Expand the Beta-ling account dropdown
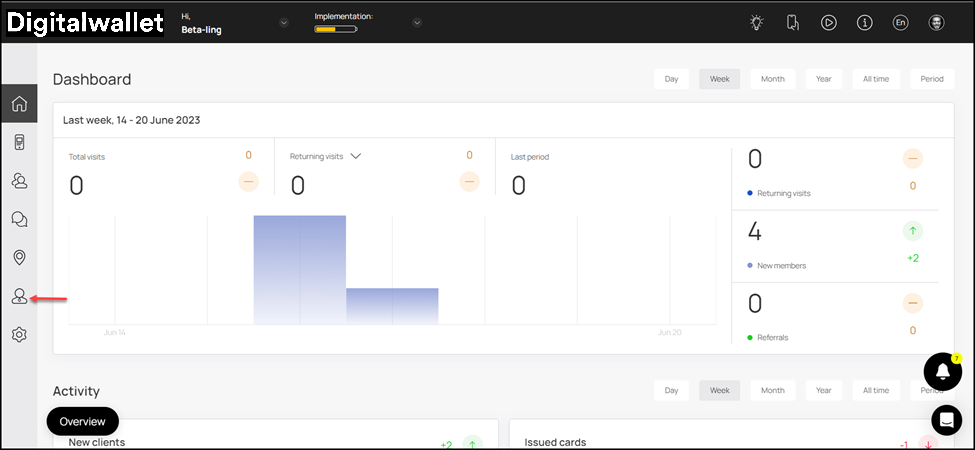The height and width of the screenshot is (450, 975). pyautogui.click(x=284, y=23)
